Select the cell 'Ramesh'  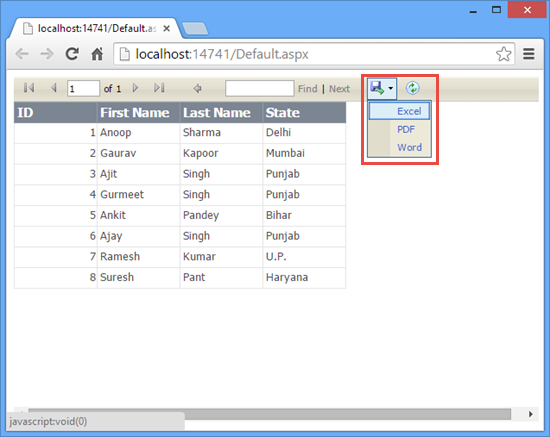(x=138, y=257)
